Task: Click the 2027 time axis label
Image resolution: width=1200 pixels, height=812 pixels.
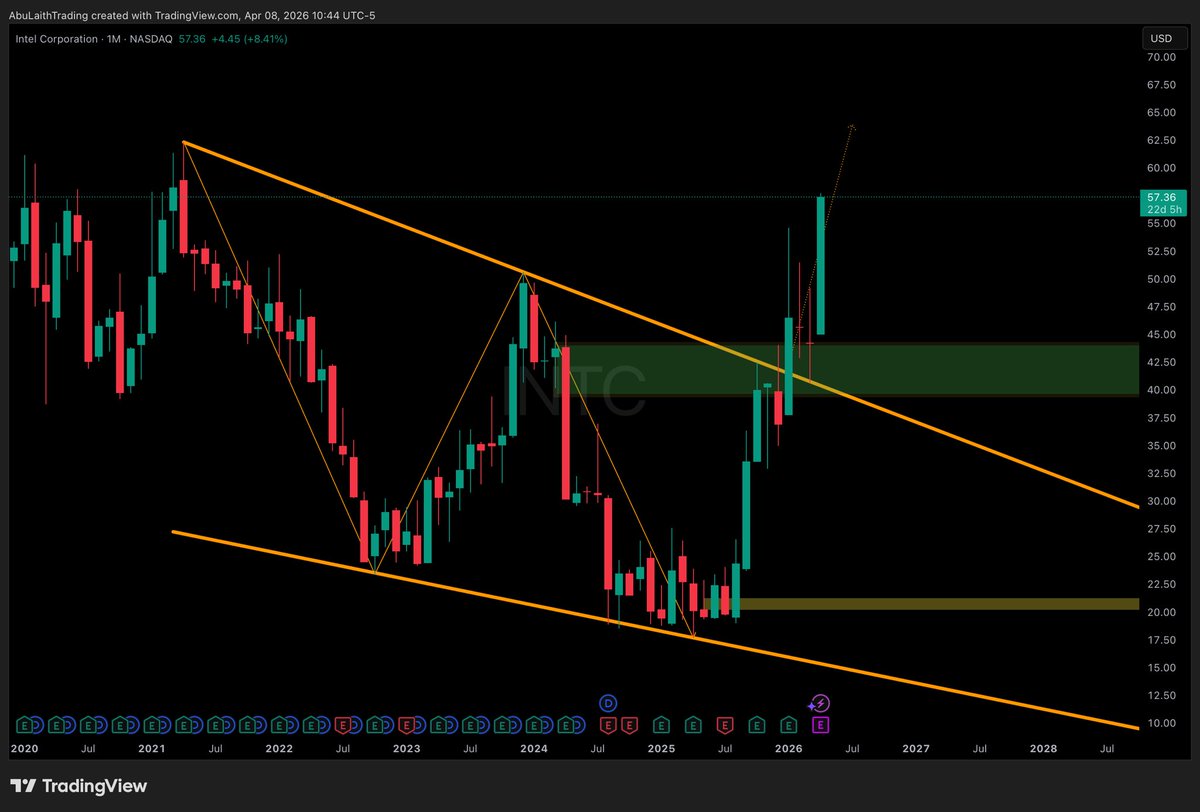Action: click(x=916, y=748)
